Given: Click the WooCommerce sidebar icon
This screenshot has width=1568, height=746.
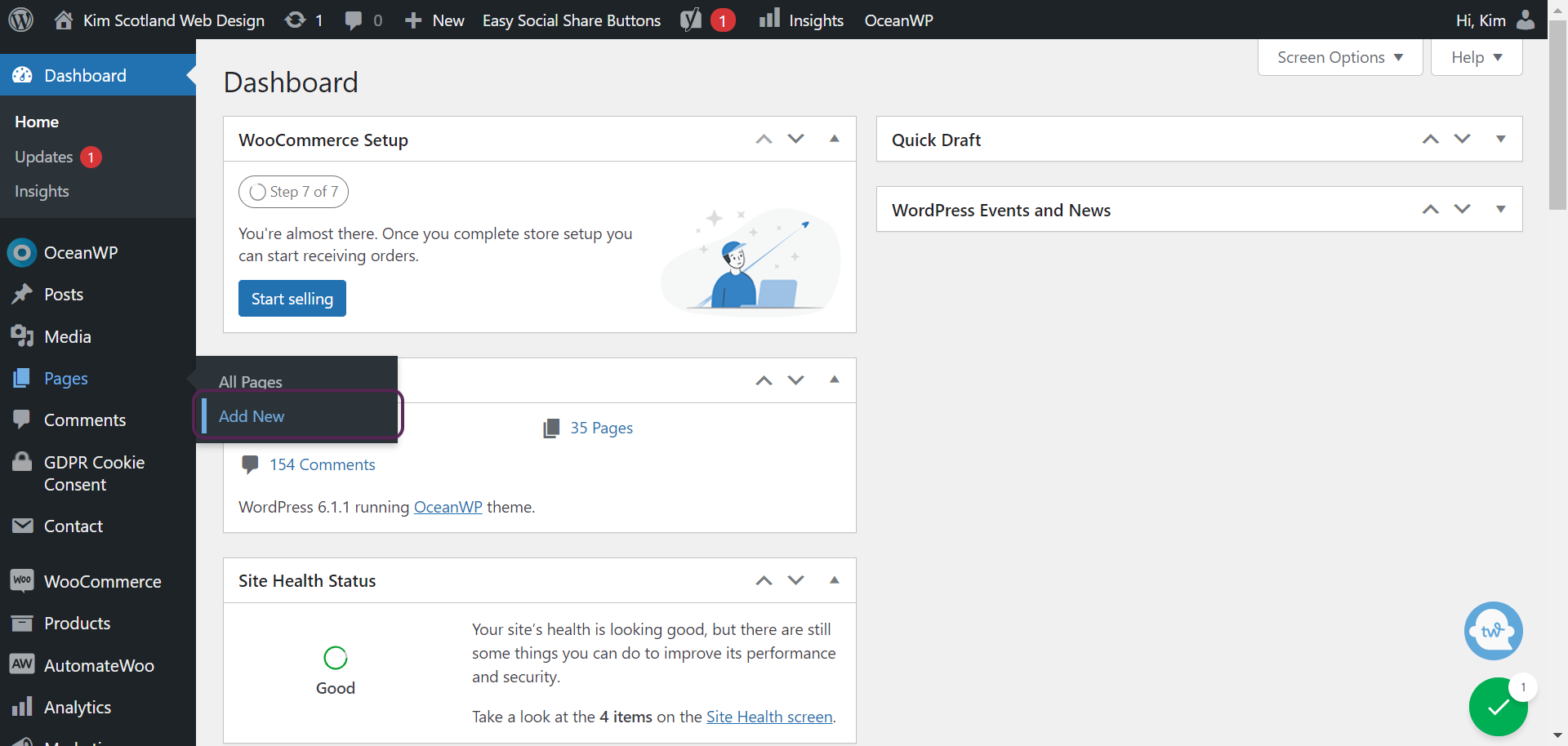Looking at the screenshot, I should pyautogui.click(x=22, y=581).
